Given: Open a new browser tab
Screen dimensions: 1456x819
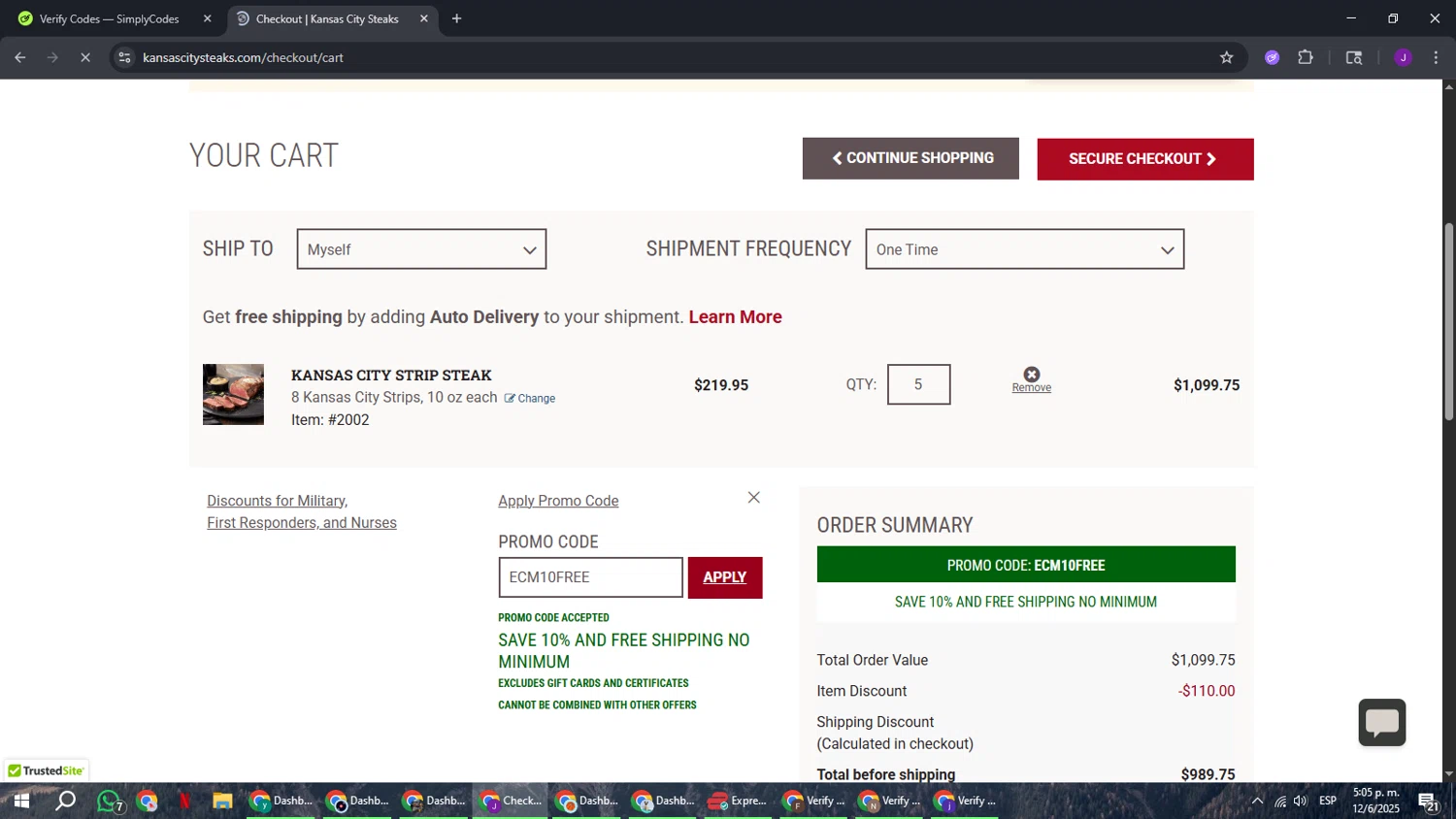Looking at the screenshot, I should [456, 18].
